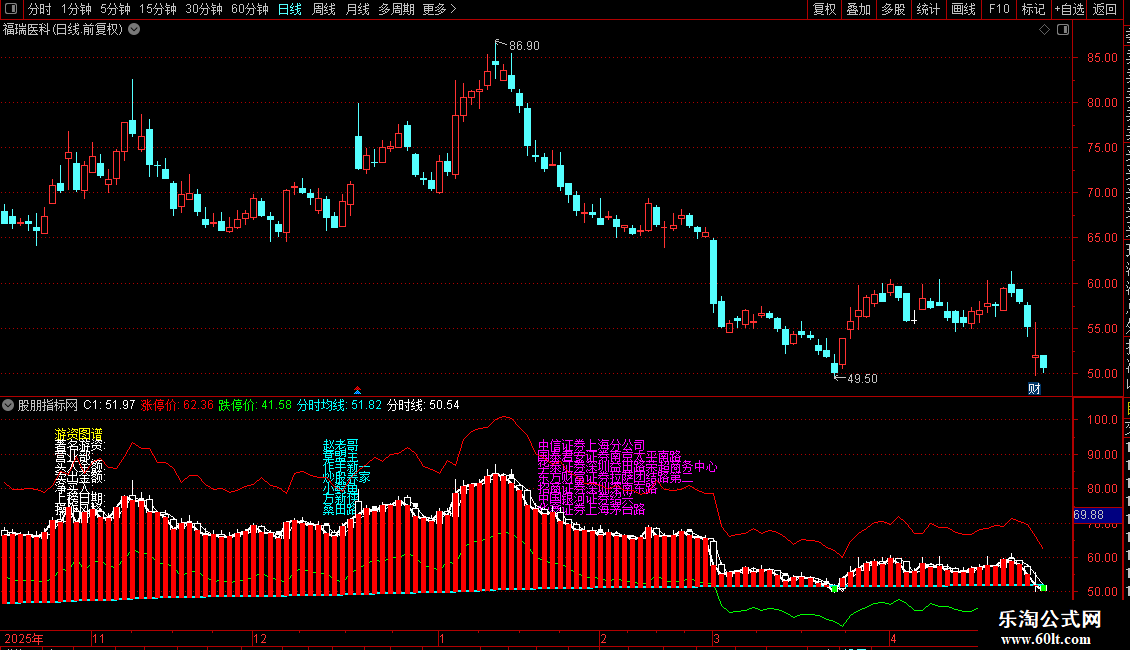Screen dimensions: 1130x650
Task: Click the 69.88 price tag on indicator axis
Action: [1097, 515]
